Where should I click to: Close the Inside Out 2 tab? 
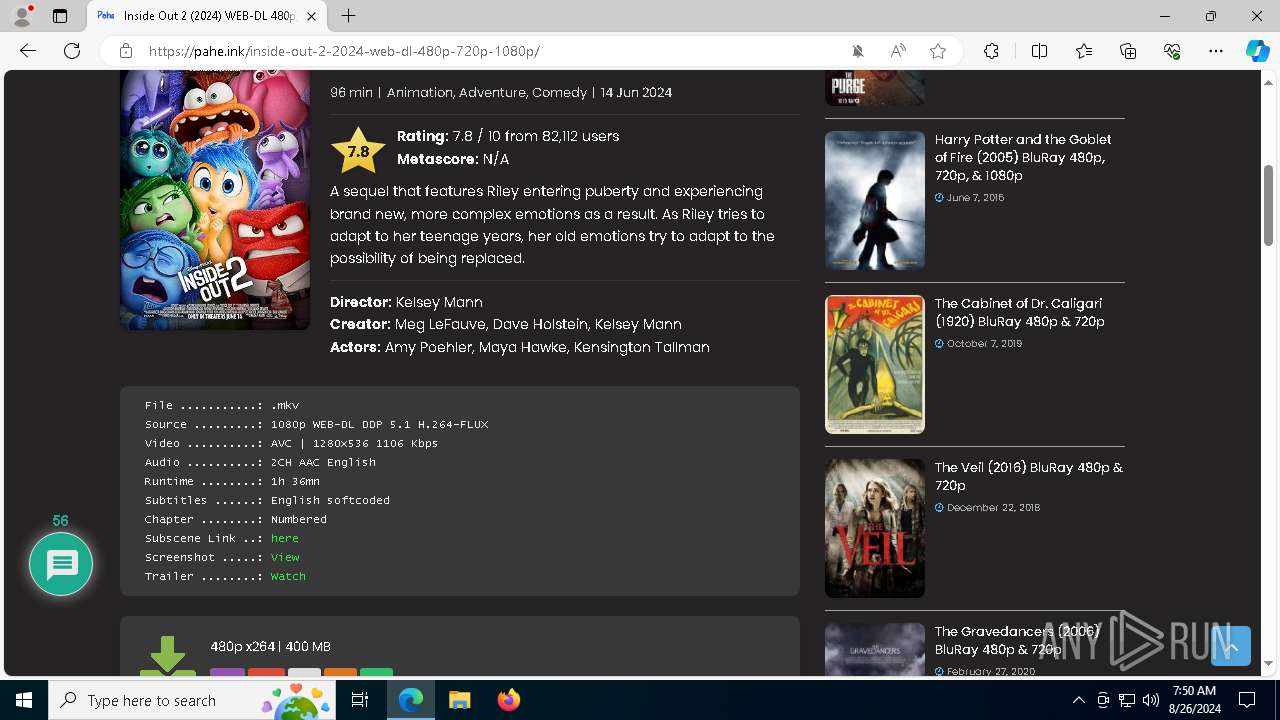(x=311, y=16)
